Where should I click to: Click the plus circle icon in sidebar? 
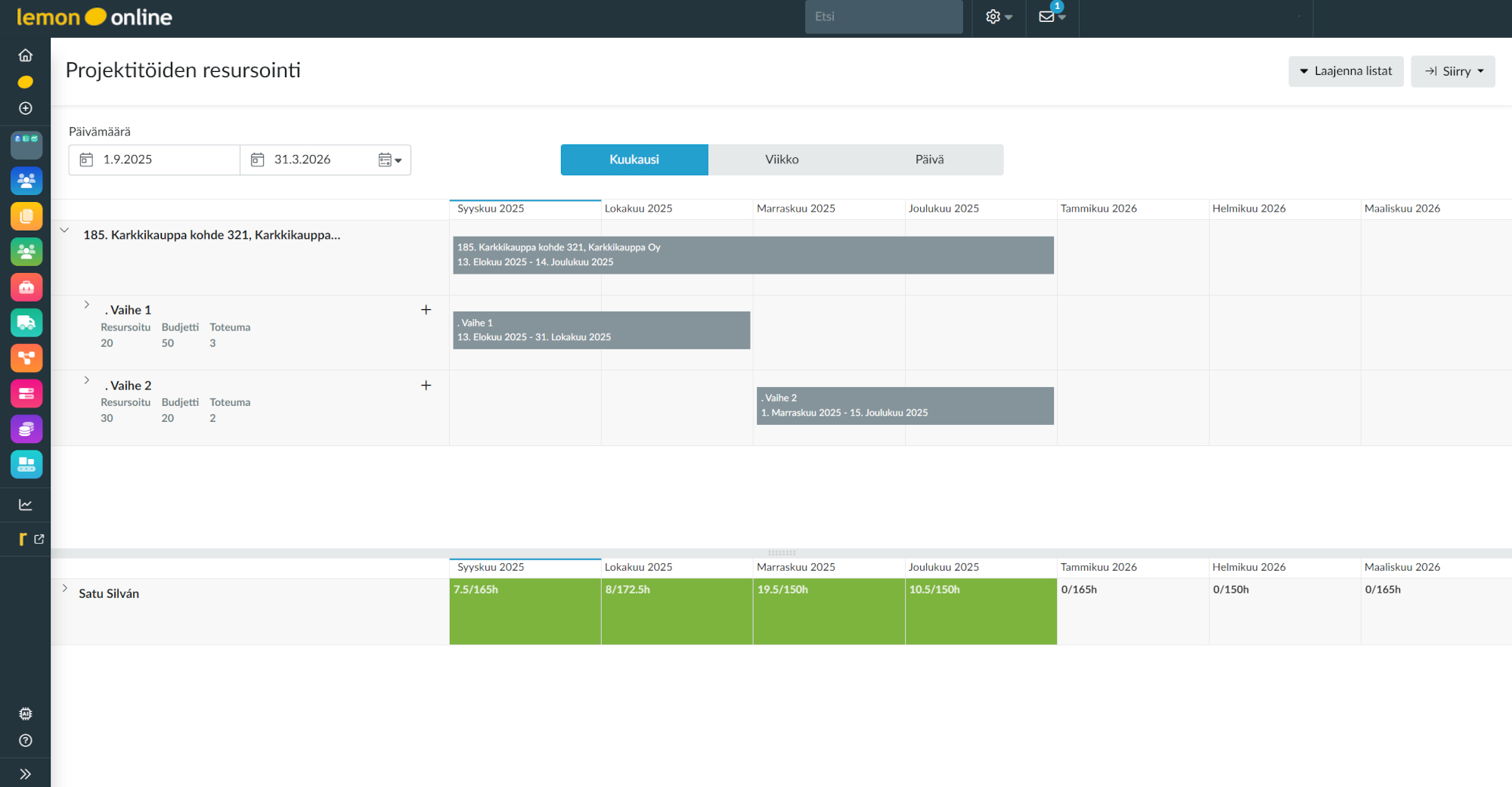[26, 108]
